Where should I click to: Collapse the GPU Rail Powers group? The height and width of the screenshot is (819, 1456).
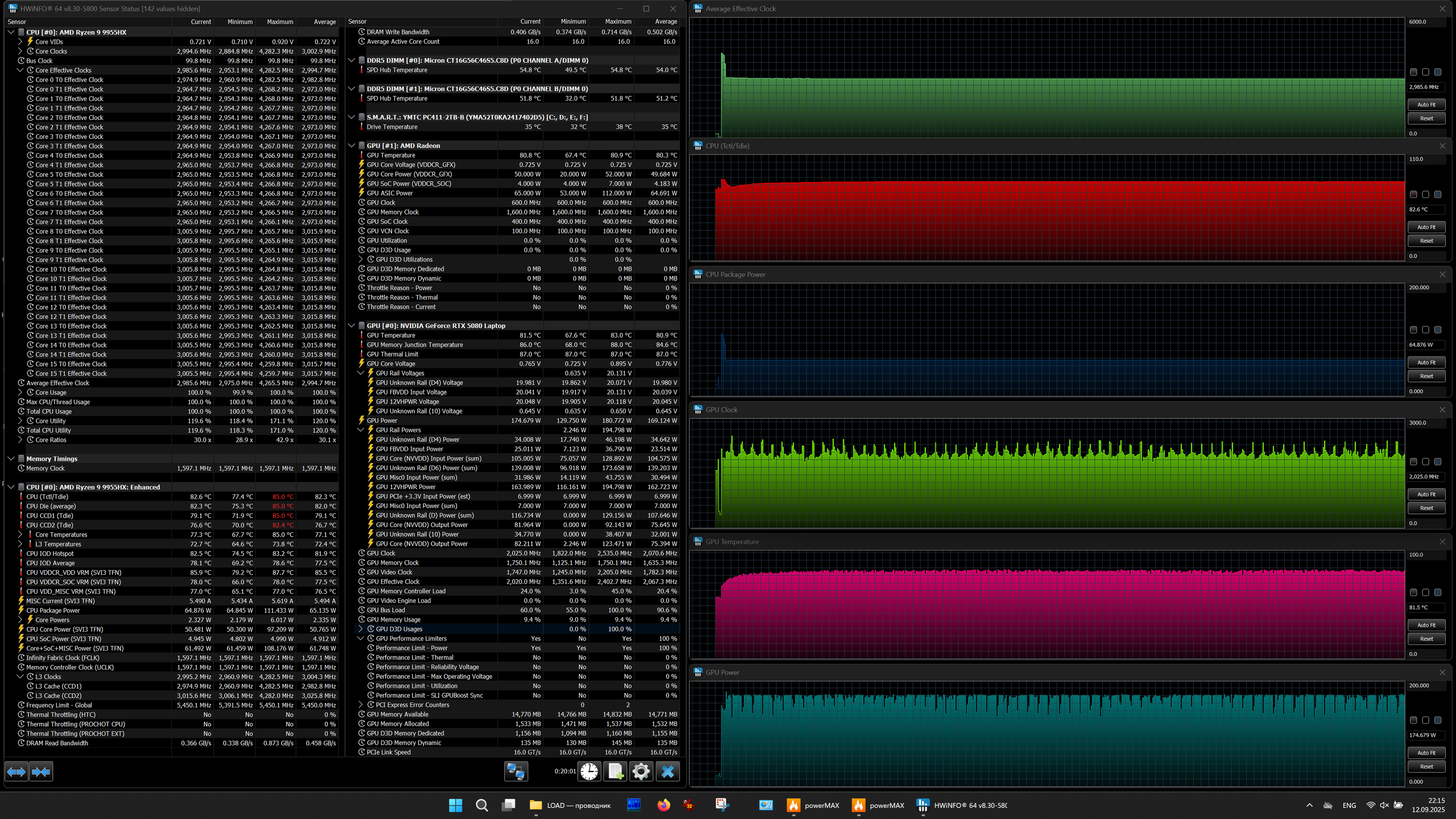point(361,430)
